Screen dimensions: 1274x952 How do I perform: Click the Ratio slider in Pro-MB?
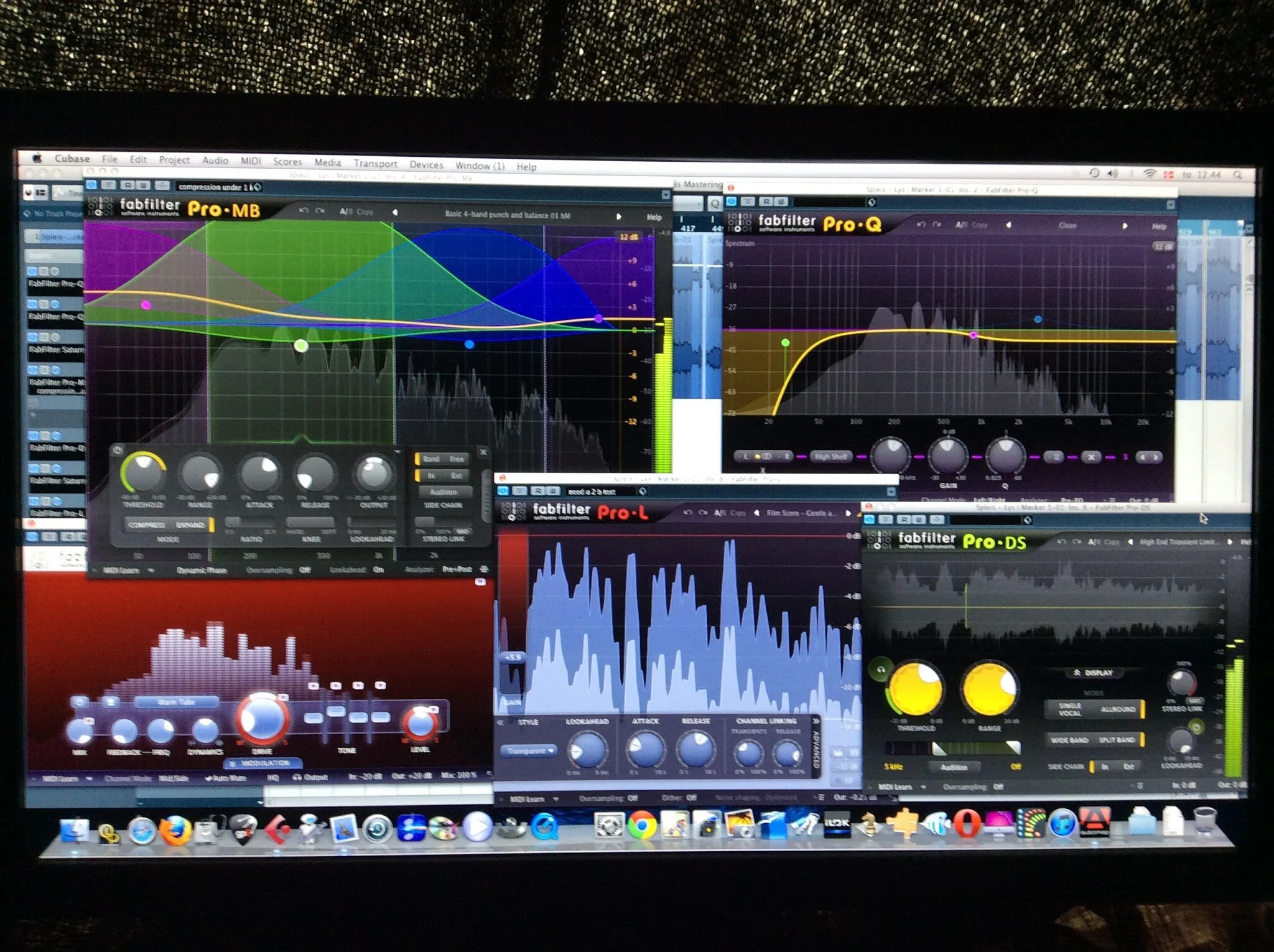tap(249, 523)
